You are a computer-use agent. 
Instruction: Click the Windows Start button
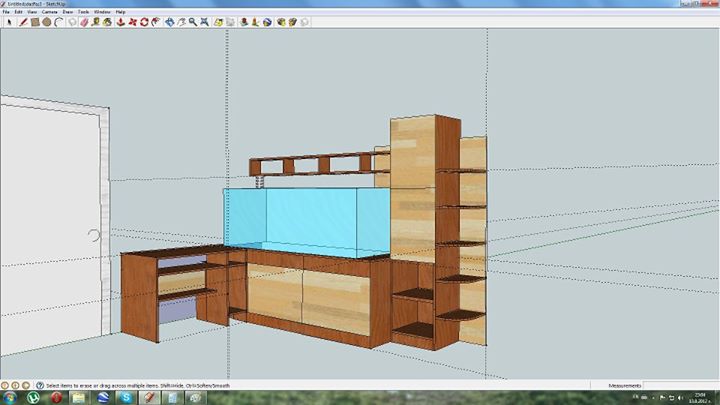(10, 398)
